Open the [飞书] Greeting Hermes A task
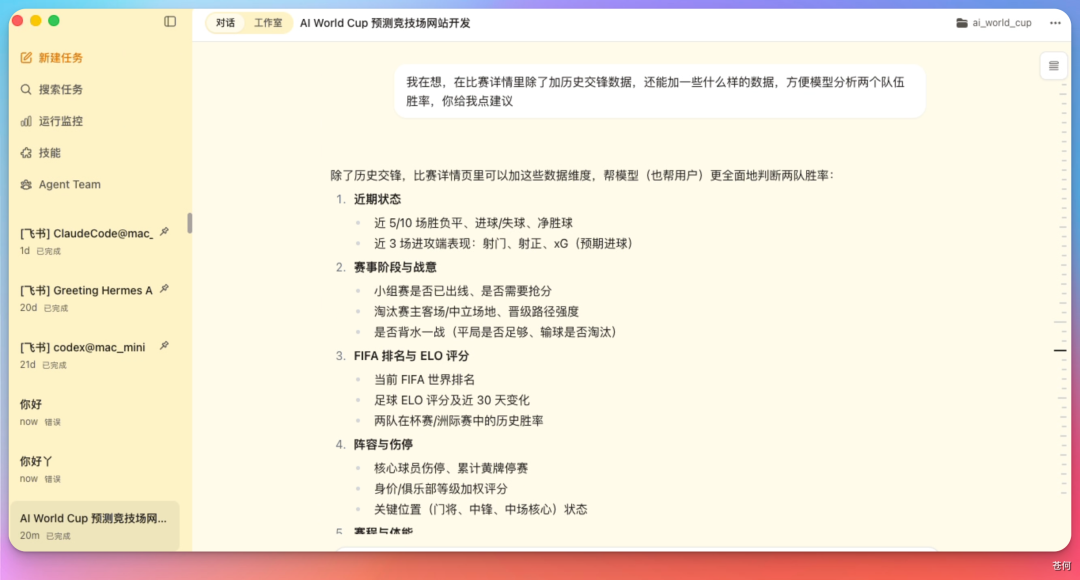This screenshot has height=580, width=1080. click(96, 298)
